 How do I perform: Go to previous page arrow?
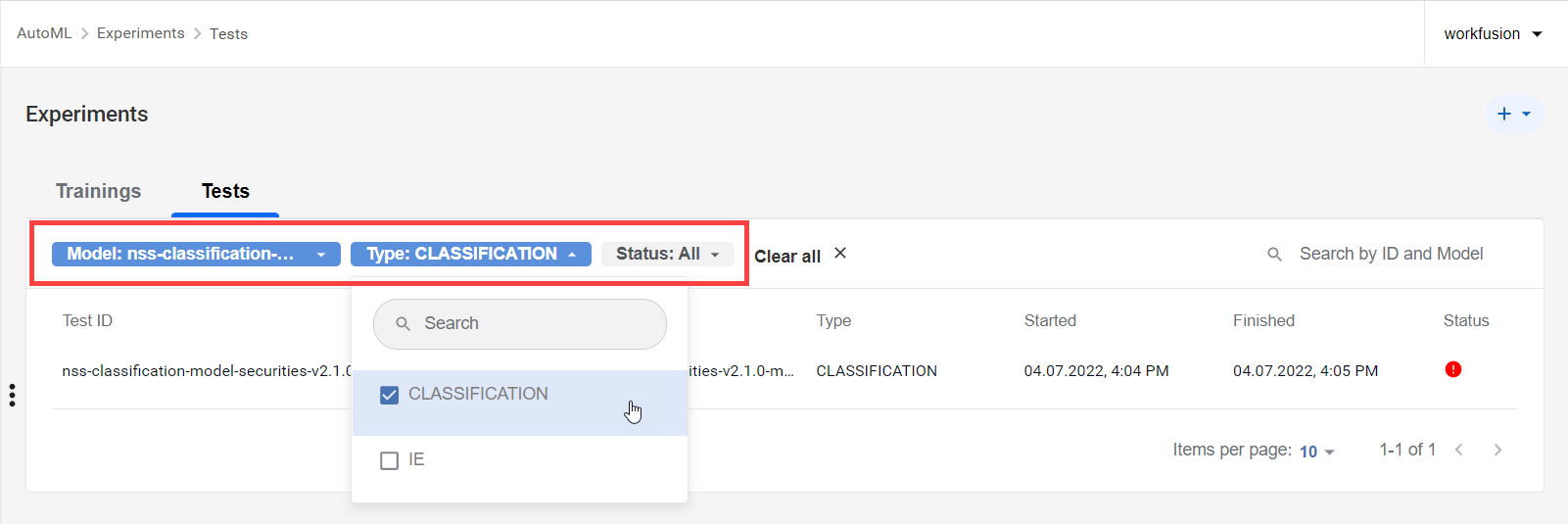1459,450
